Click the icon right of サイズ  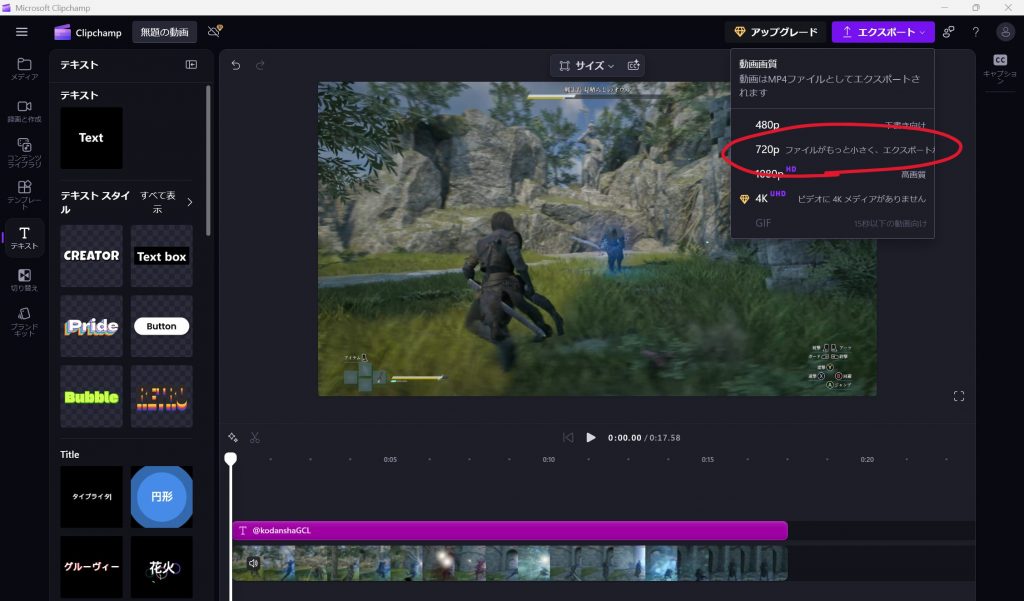(x=633, y=65)
